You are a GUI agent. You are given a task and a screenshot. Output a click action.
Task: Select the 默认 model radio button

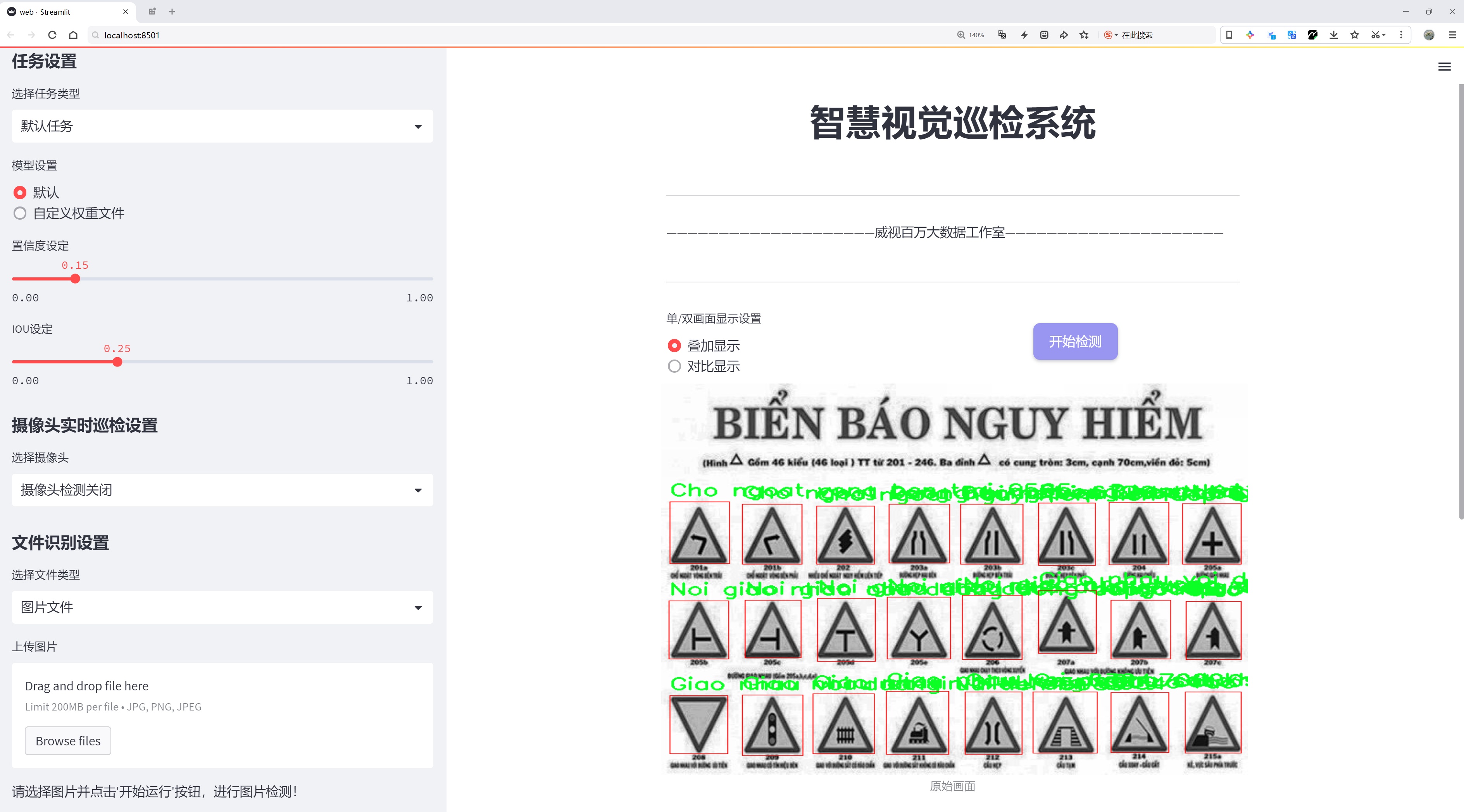[x=20, y=193]
